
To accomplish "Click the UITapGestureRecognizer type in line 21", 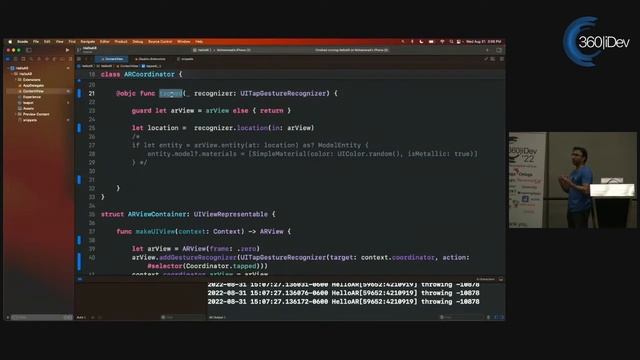I will click(x=283, y=93).
